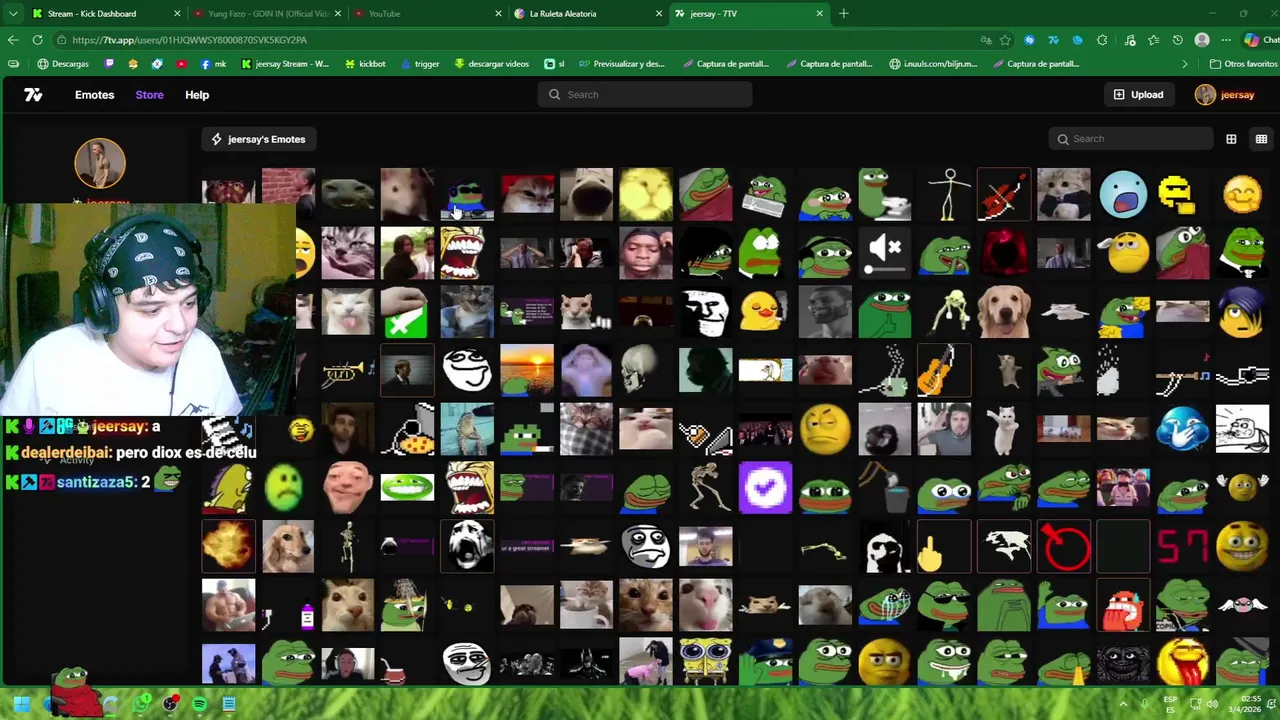This screenshot has width=1280, height=720.
Task: Select the blue globe emote
Action: tap(1183, 430)
